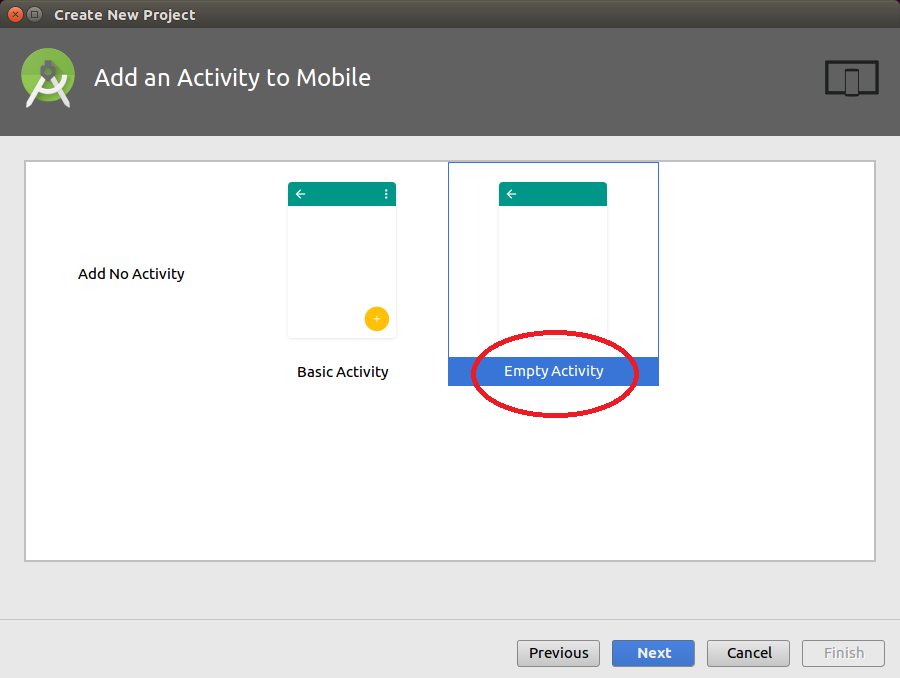This screenshot has width=900, height=678.
Task: Click the mobile and tablet device icon
Action: click(852, 78)
